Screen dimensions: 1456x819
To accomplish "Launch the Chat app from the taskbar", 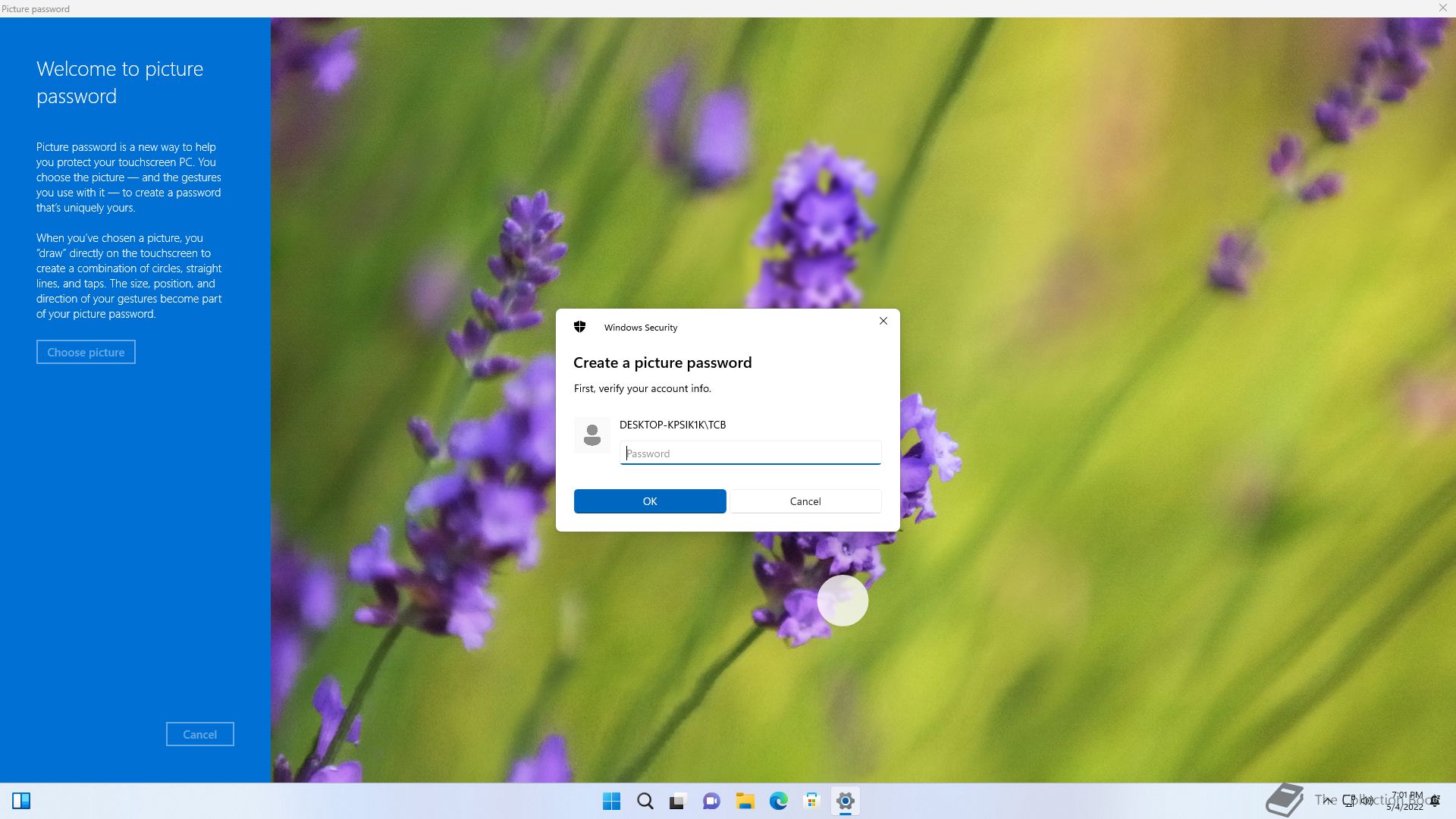I will point(711,801).
